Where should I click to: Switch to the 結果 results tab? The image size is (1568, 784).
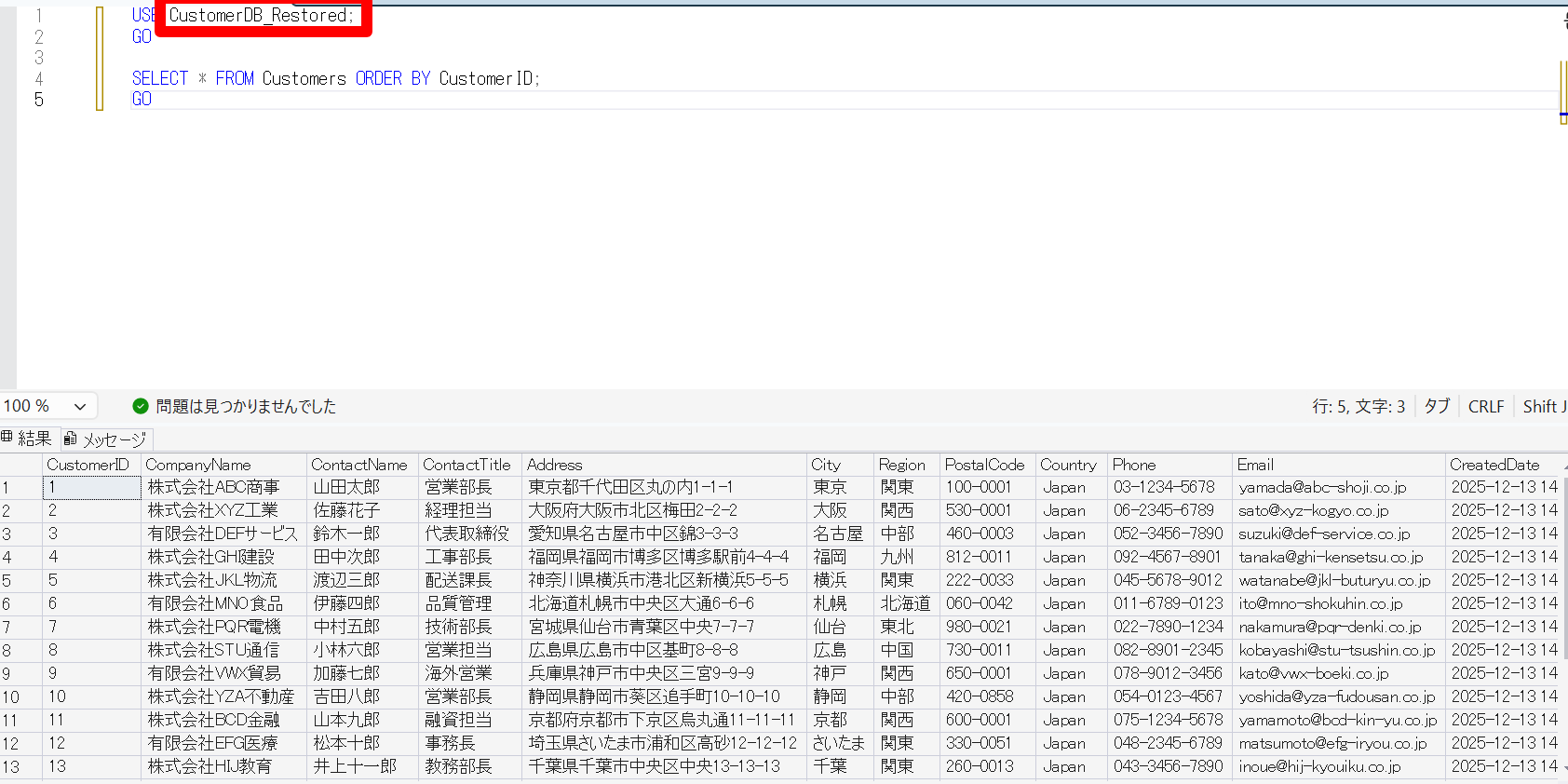tap(27, 439)
